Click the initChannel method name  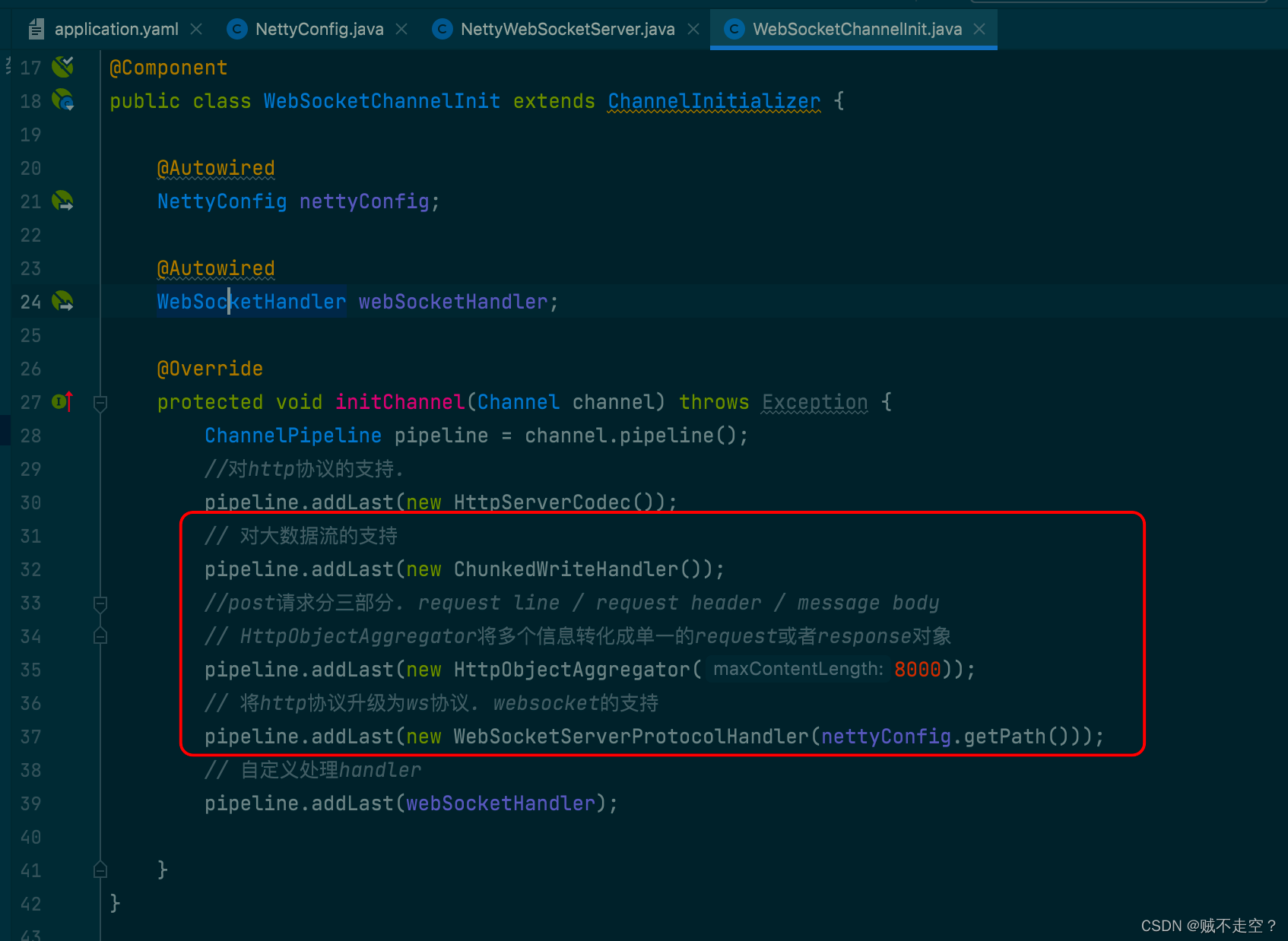400,402
